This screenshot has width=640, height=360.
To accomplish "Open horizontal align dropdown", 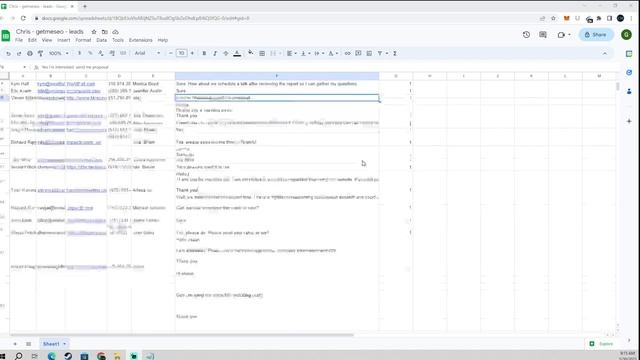I will (x=291, y=53).
